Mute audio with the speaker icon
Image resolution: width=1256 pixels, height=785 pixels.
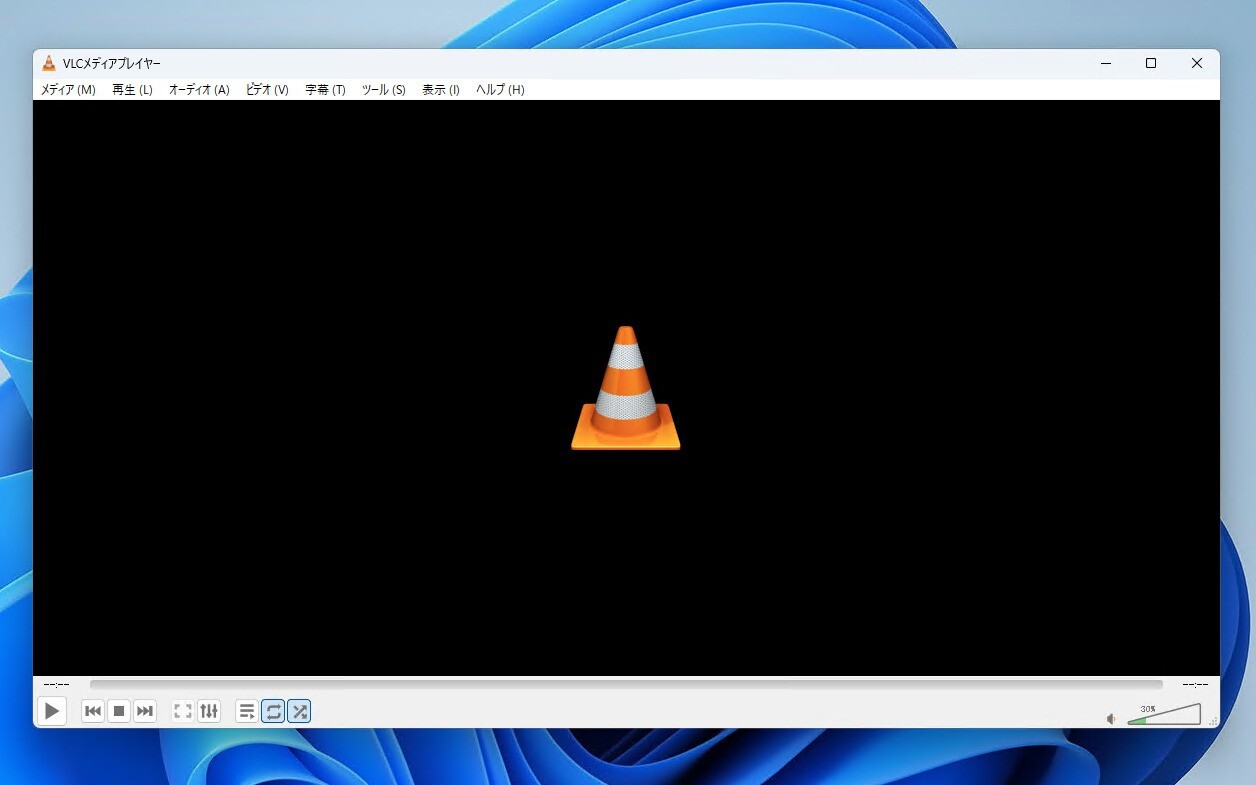point(1111,718)
